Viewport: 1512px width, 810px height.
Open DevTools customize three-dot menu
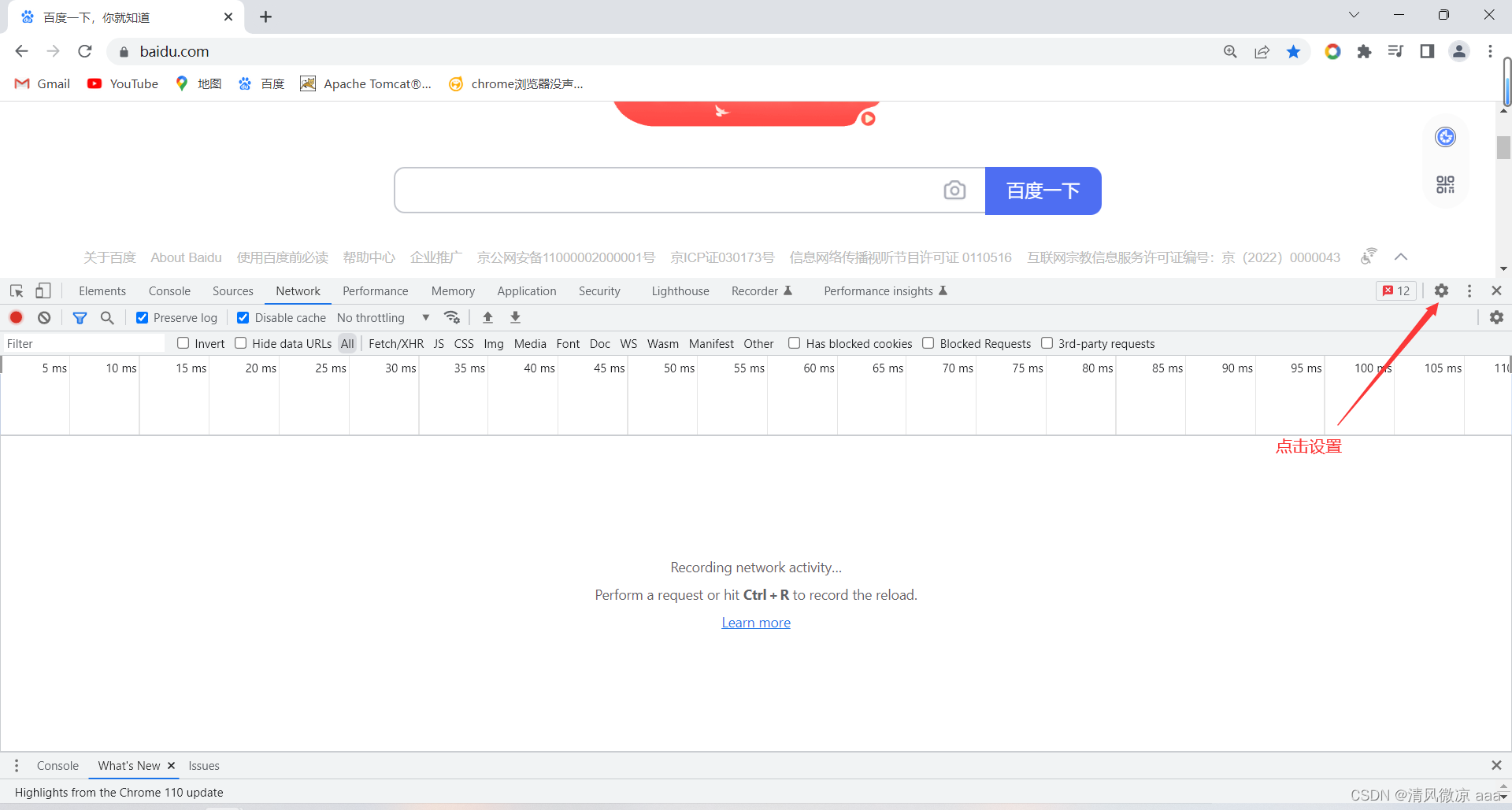(x=1469, y=290)
